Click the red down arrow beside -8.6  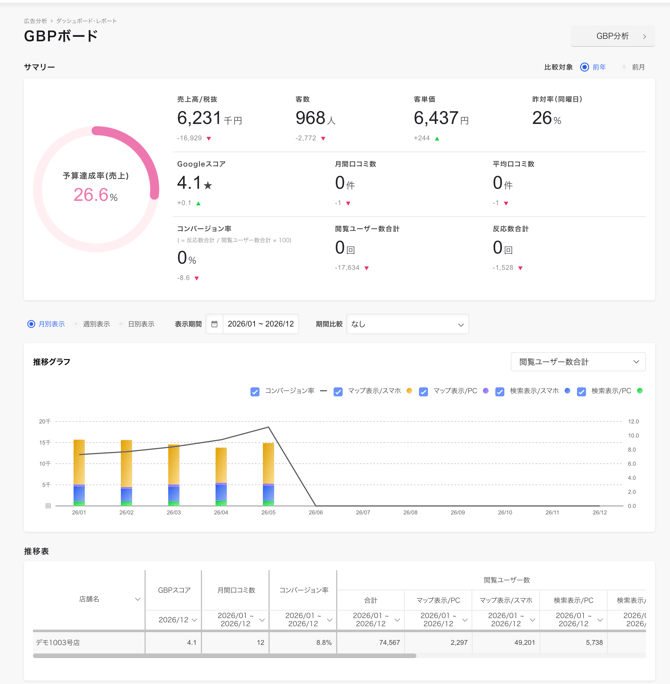[x=196, y=278]
